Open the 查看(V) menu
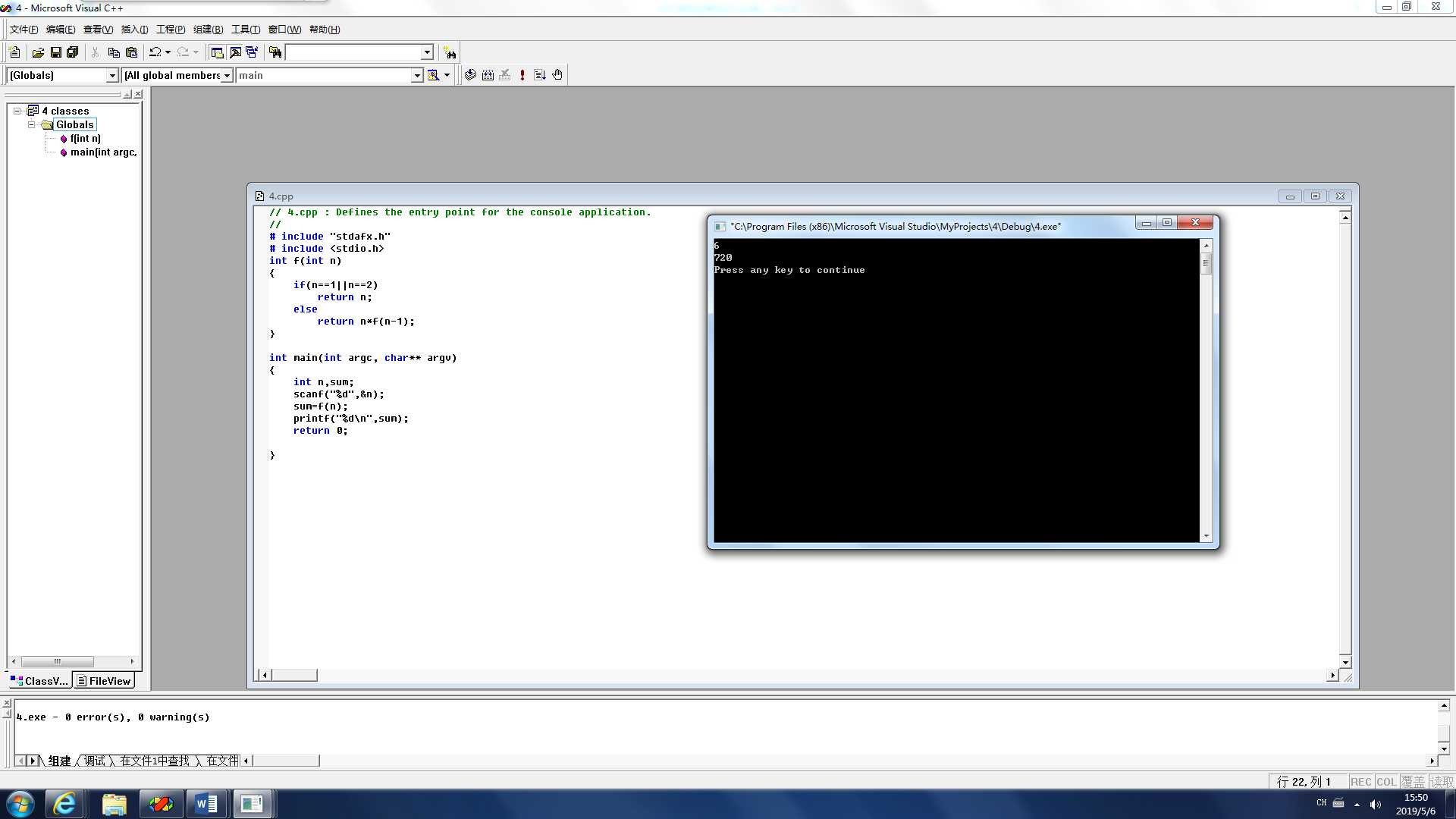 coord(98,30)
